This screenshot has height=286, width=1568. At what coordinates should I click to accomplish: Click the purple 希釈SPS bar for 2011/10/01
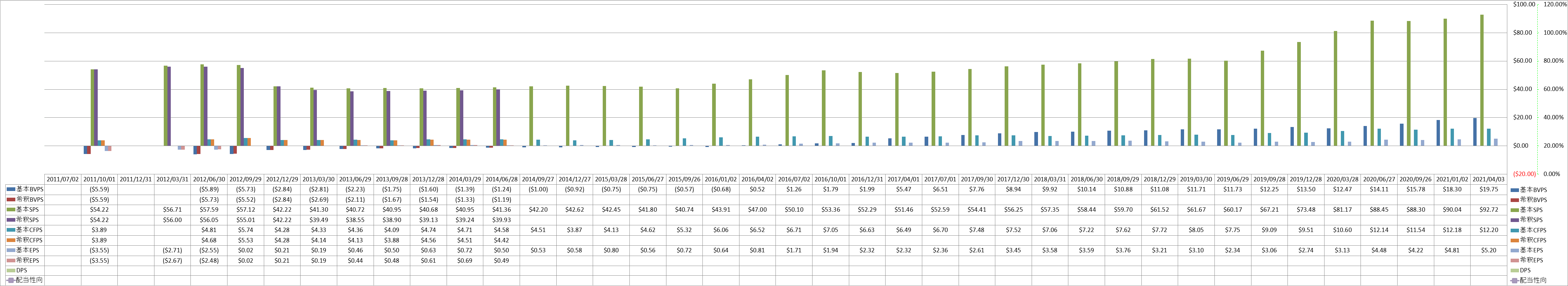tap(96, 108)
